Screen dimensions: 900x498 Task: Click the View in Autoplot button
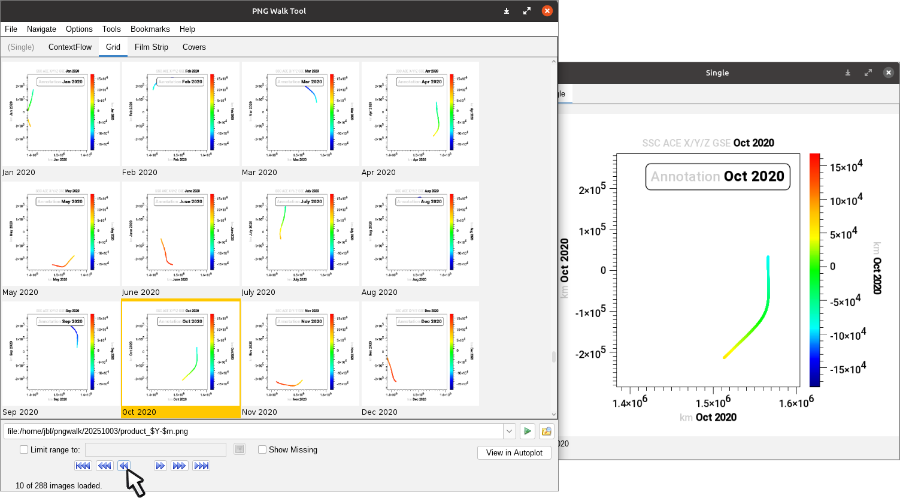tap(514, 453)
